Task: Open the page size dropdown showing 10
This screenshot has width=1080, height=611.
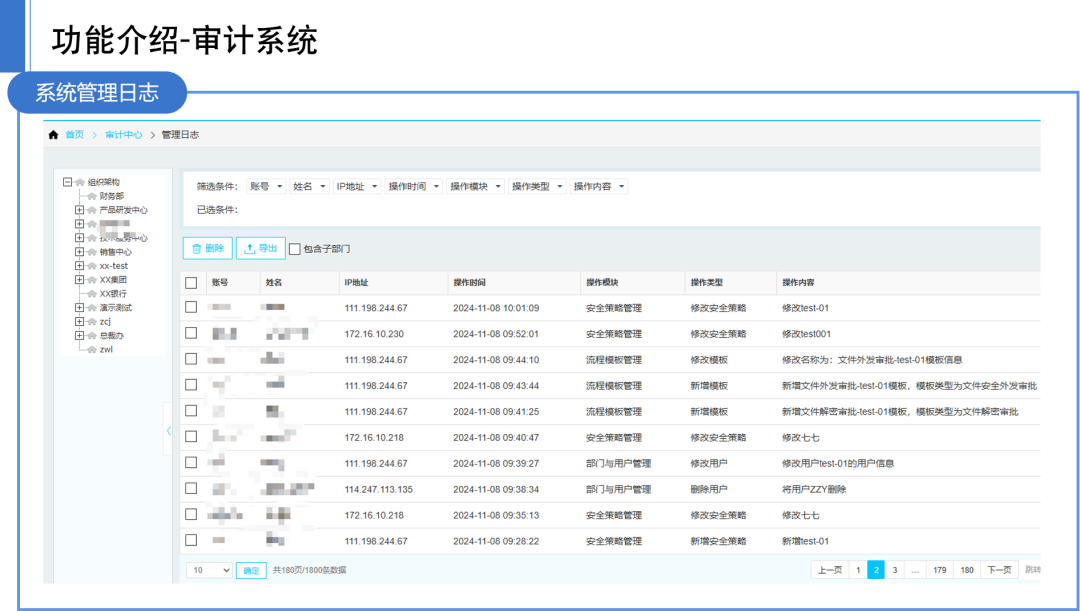Action: coord(209,570)
